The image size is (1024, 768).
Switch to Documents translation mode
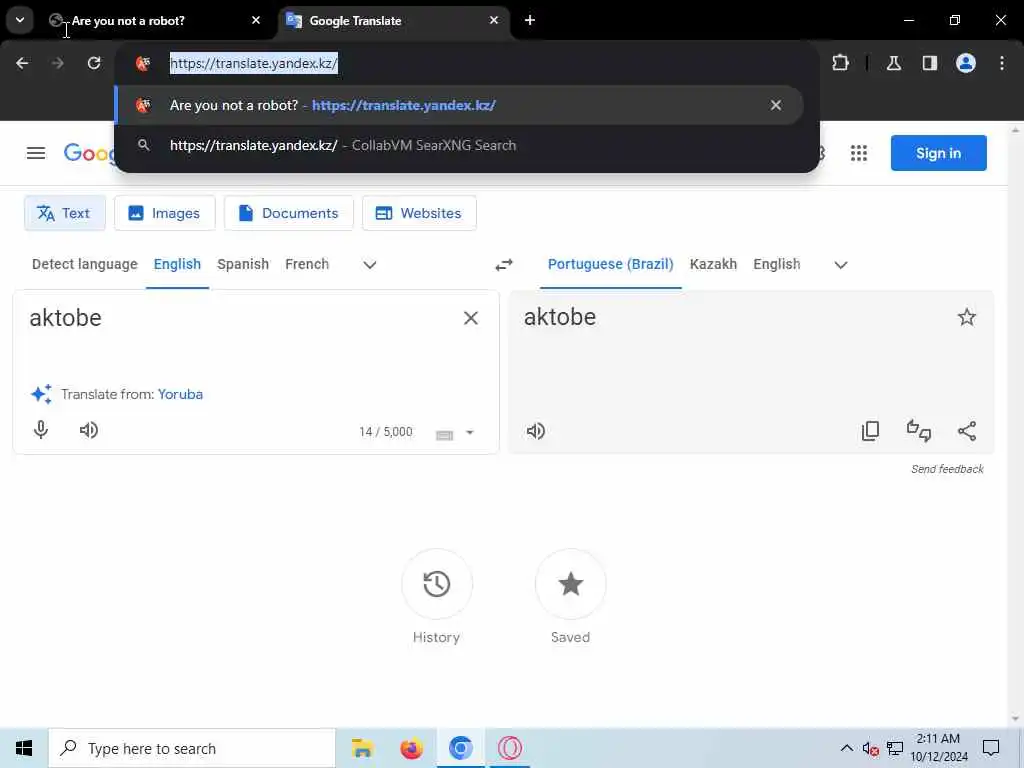tap(289, 213)
